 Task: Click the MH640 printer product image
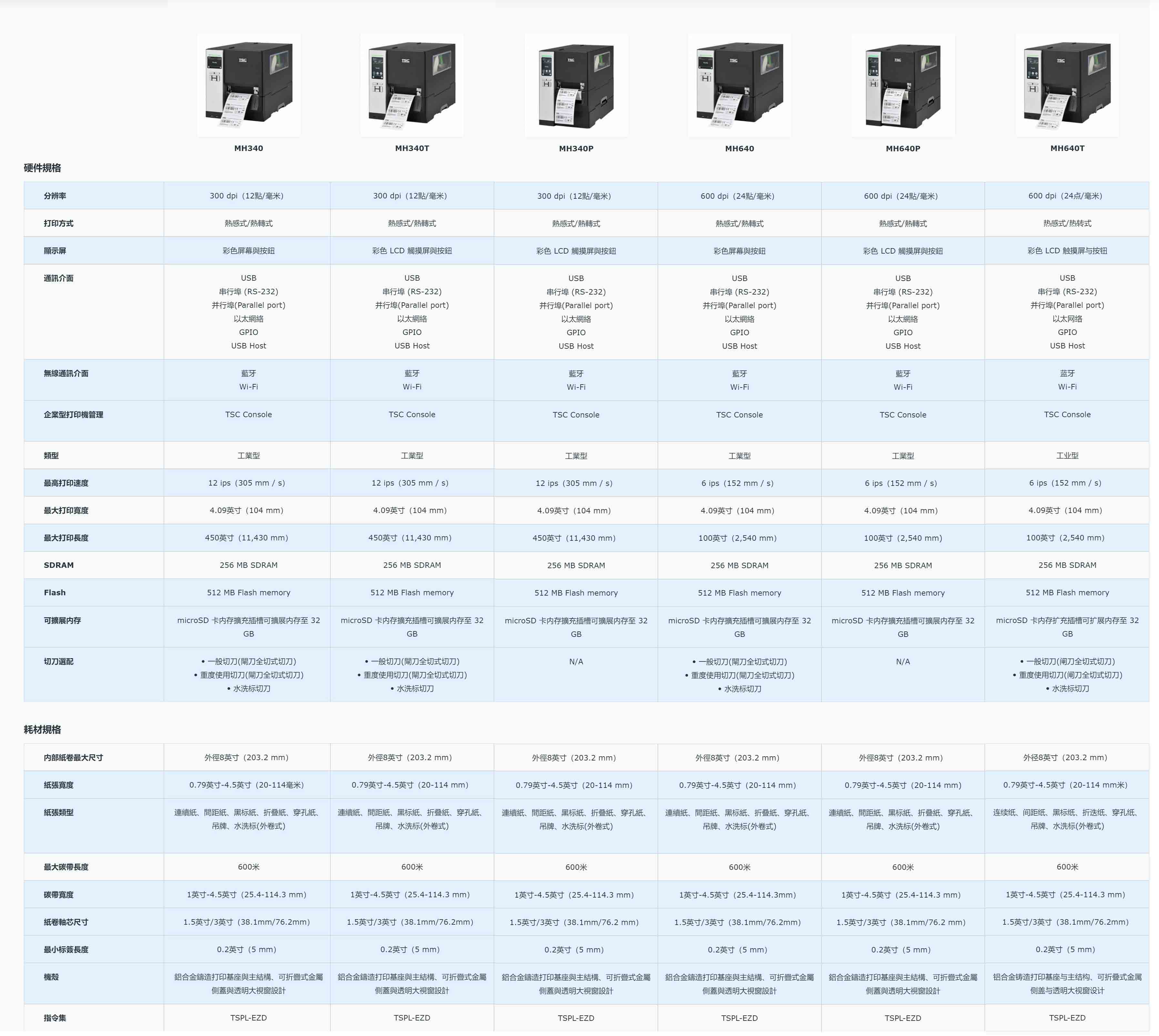[x=739, y=84]
